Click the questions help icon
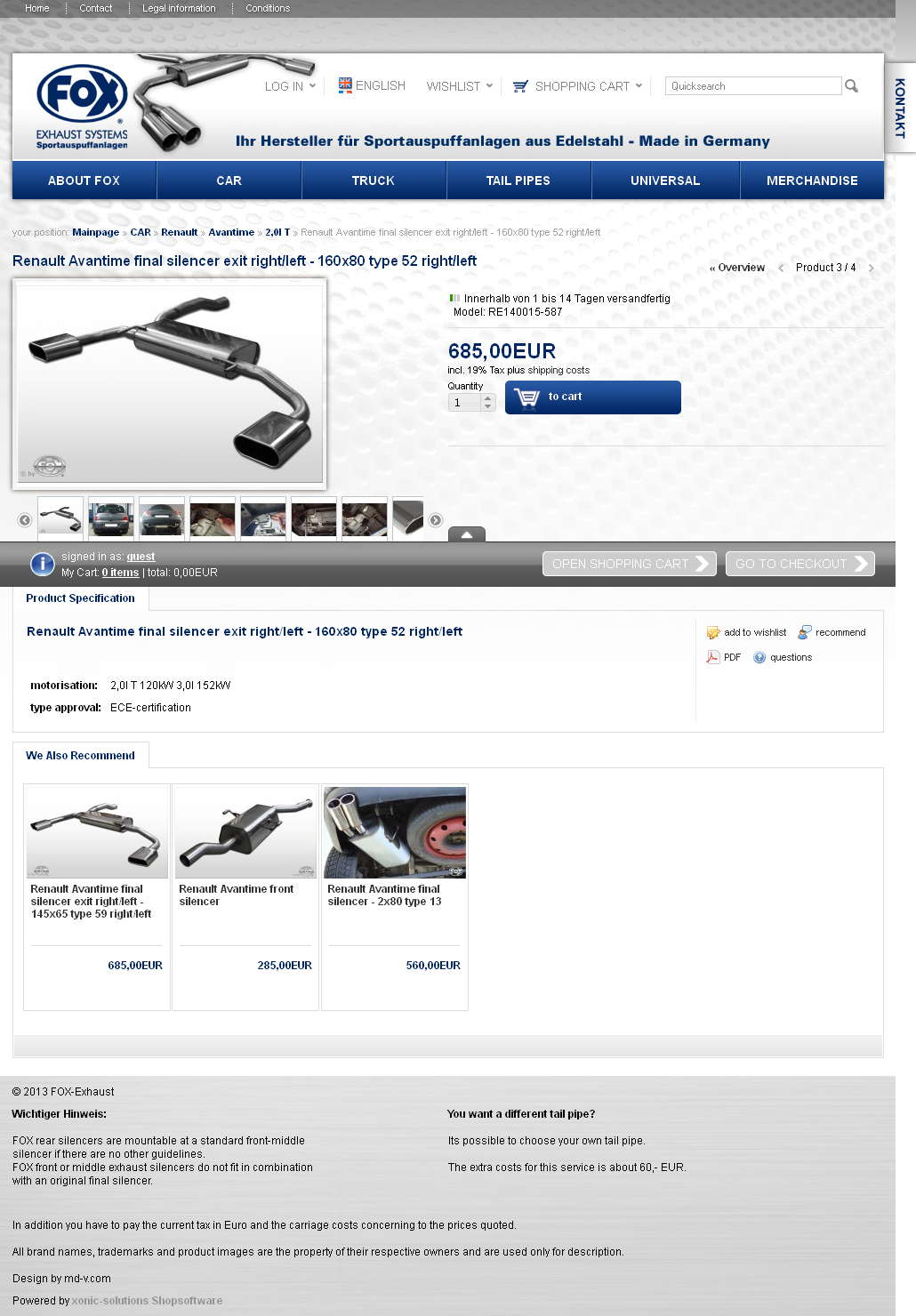Image resolution: width=916 pixels, height=1316 pixels. pyautogui.click(x=759, y=658)
